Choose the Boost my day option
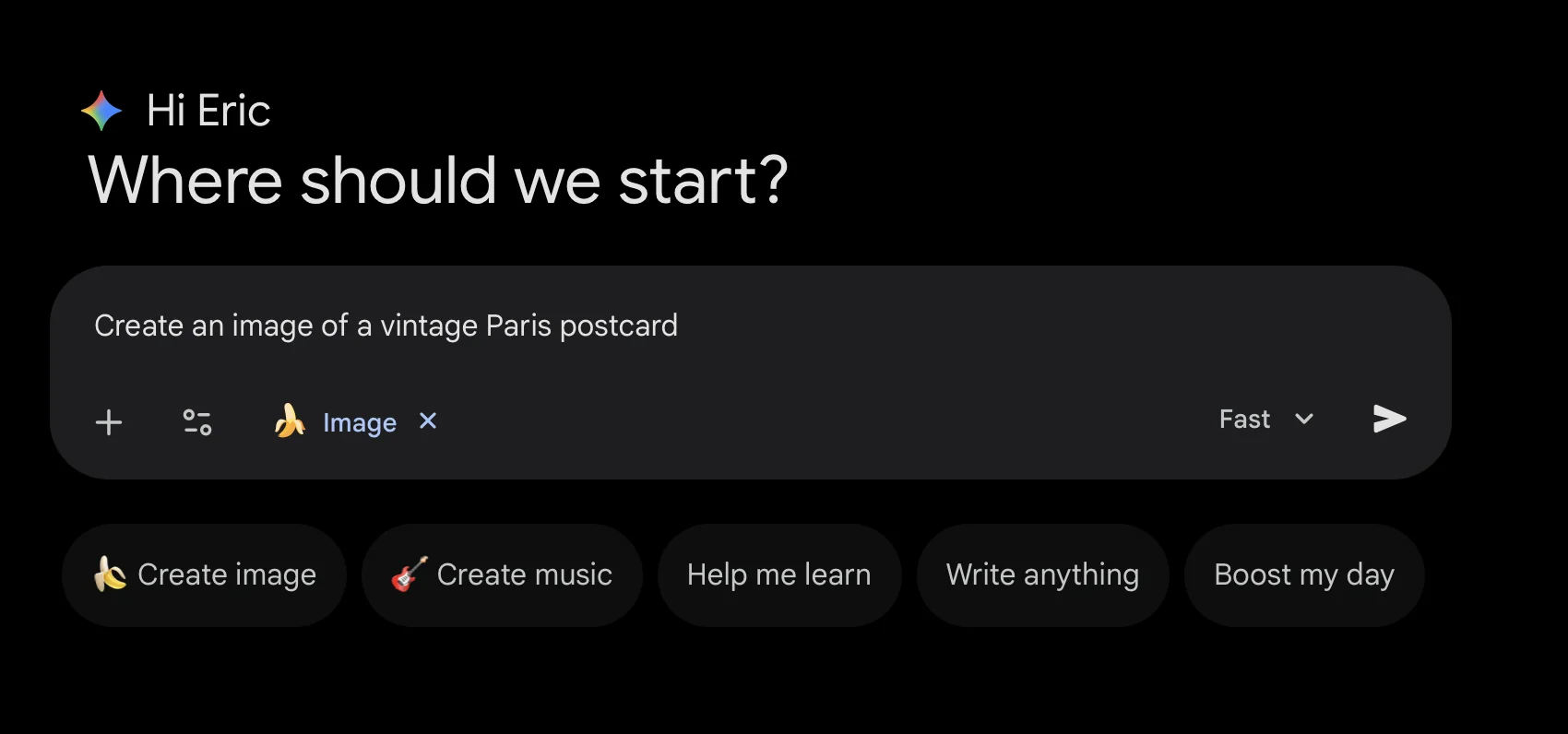1568x734 pixels. click(1302, 574)
